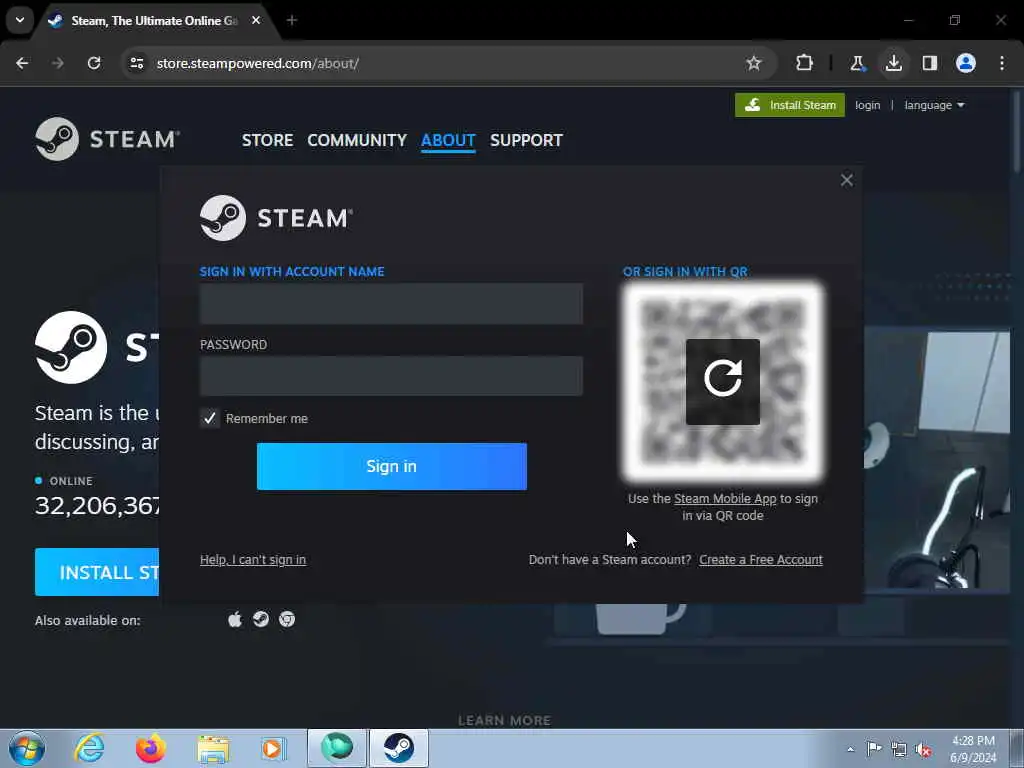
Task: Click the browser address bar URL
Action: (x=257, y=63)
